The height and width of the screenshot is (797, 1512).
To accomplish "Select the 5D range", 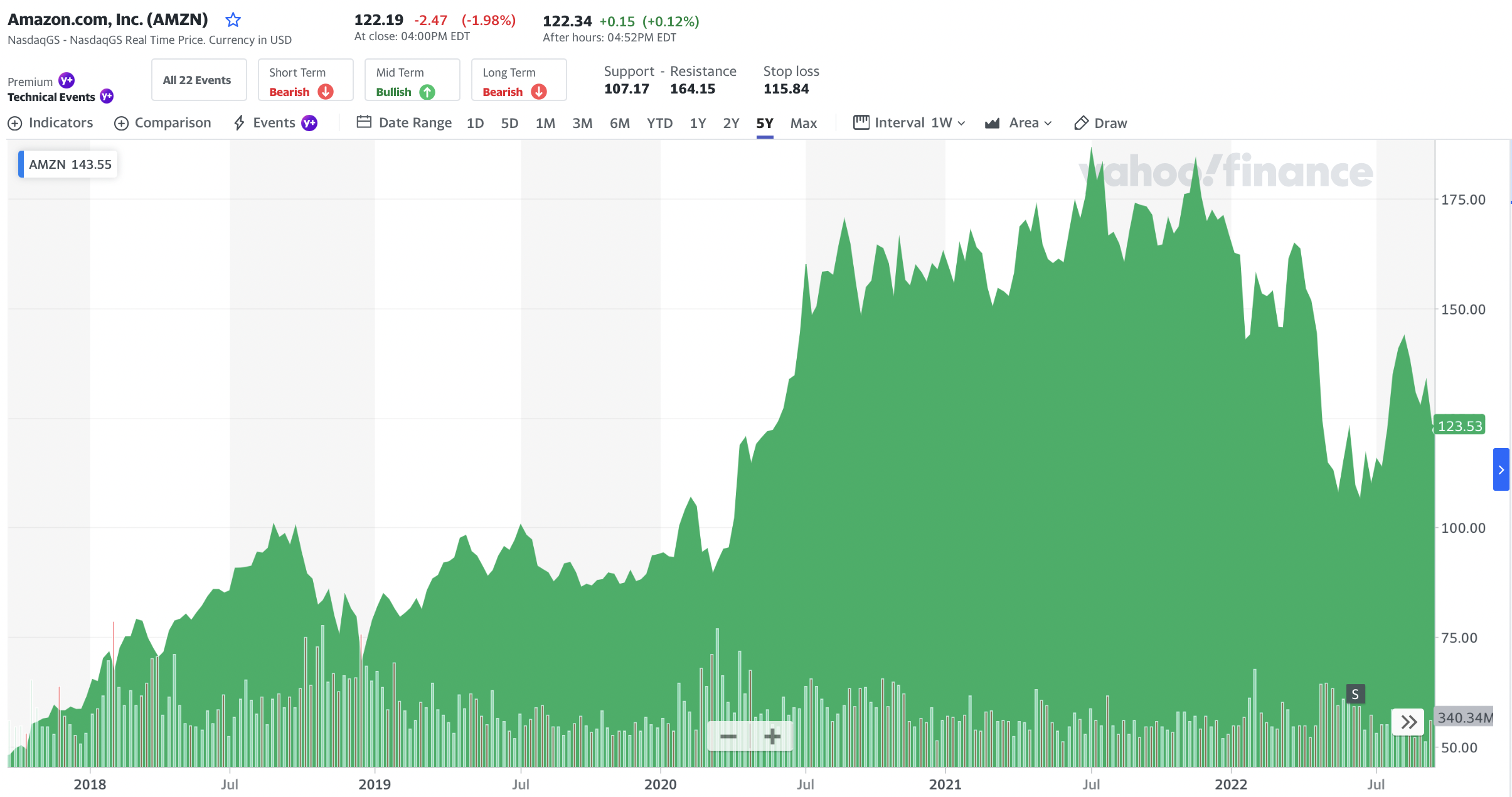I will point(509,123).
